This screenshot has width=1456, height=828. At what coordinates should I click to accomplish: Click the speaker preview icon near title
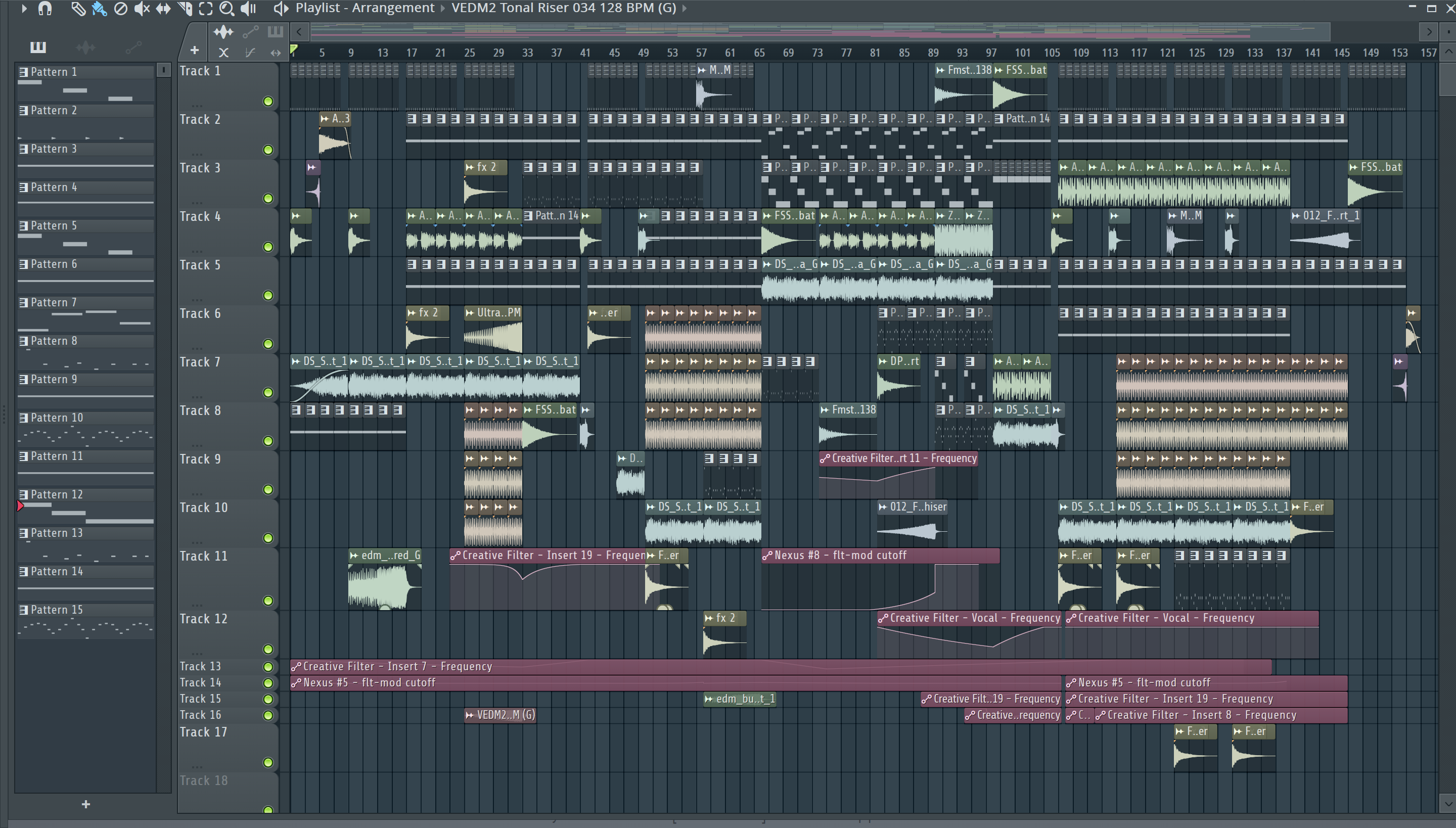(x=281, y=9)
